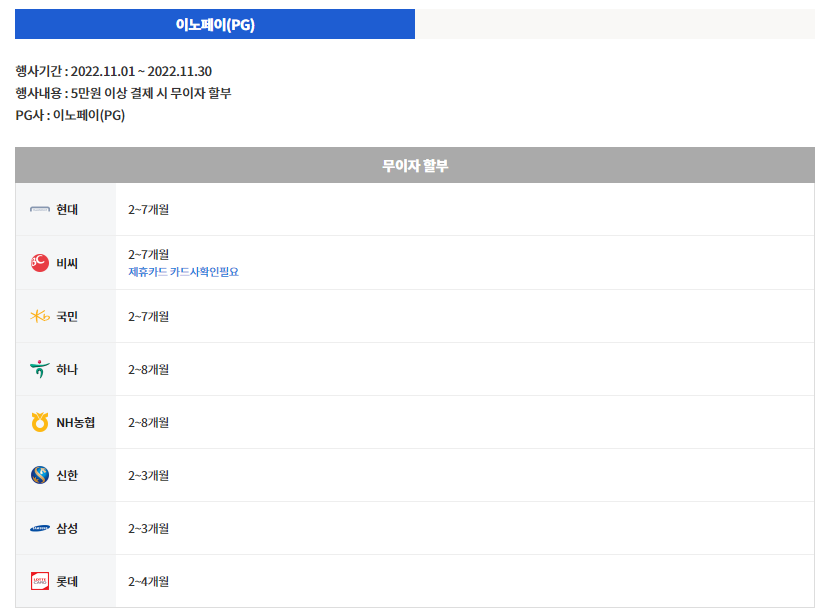
Task: Click the Shinhan card blue logo
Action: click(40, 475)
